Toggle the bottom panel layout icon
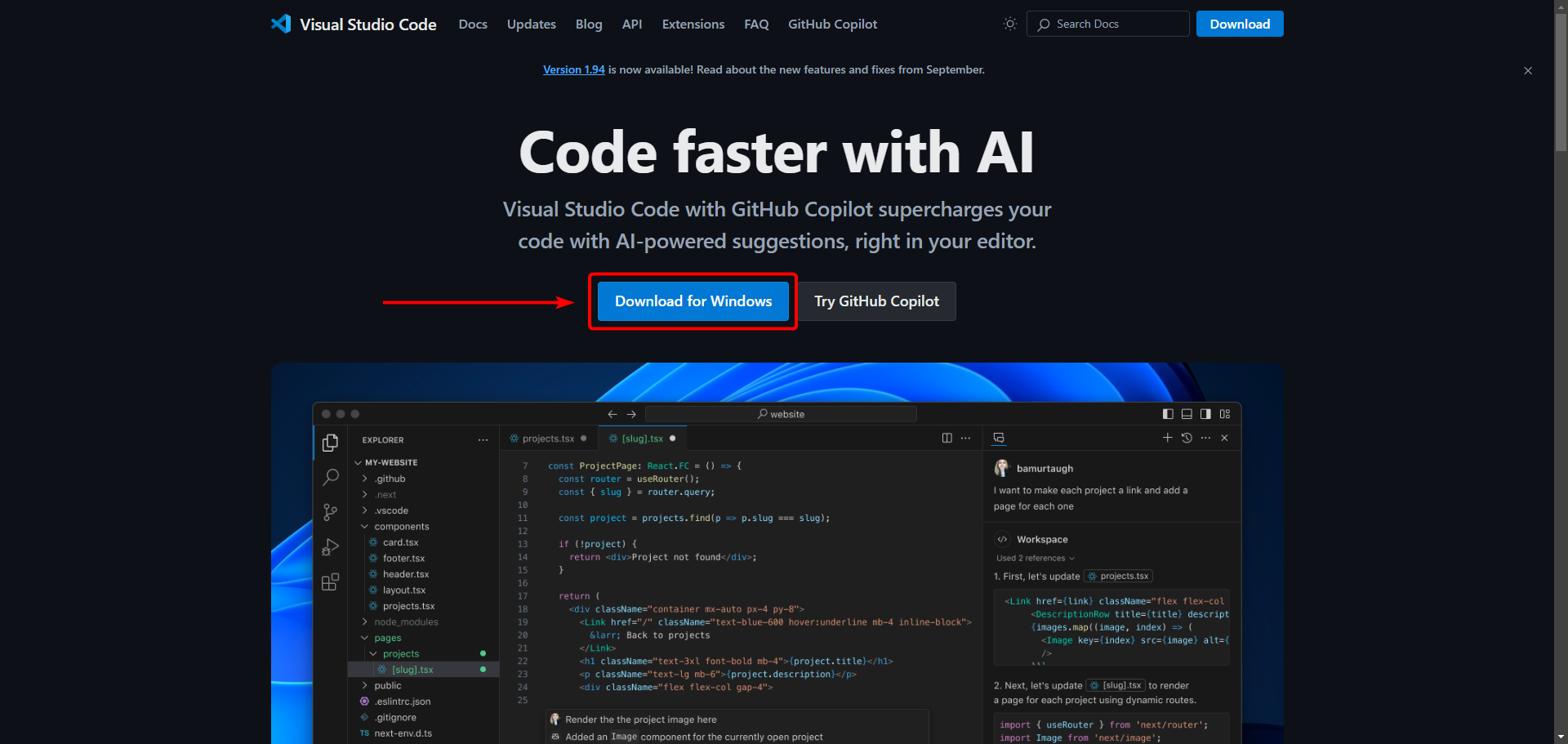The image size is (1568, 744). pyautogui.click(x=1187, y=414)
